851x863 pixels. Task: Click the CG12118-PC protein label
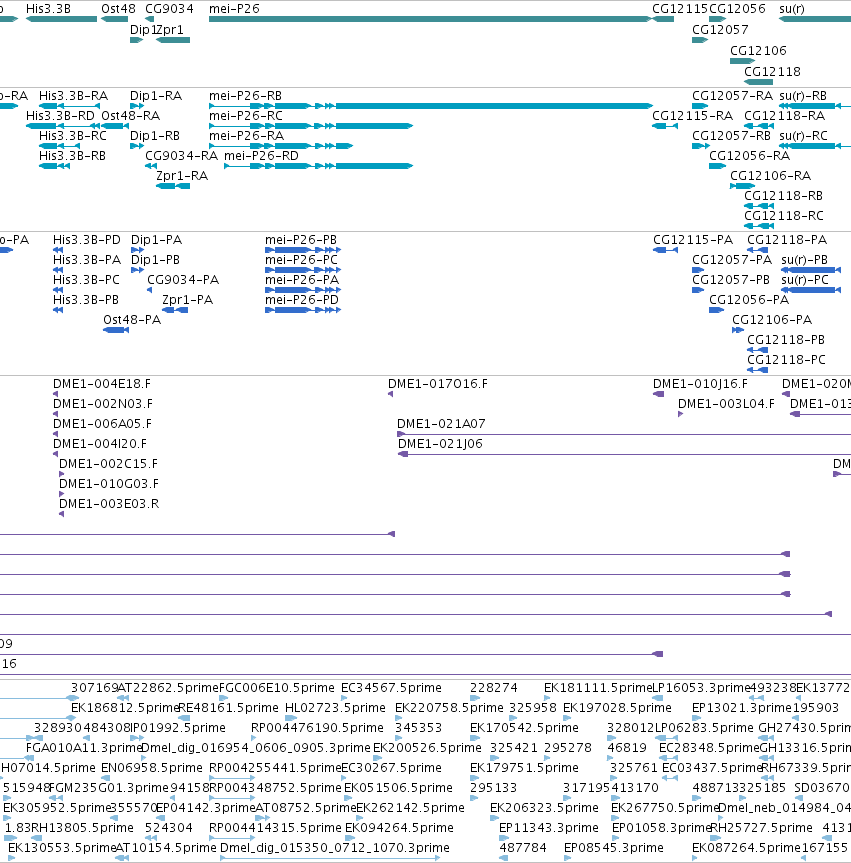click(787, 360)
